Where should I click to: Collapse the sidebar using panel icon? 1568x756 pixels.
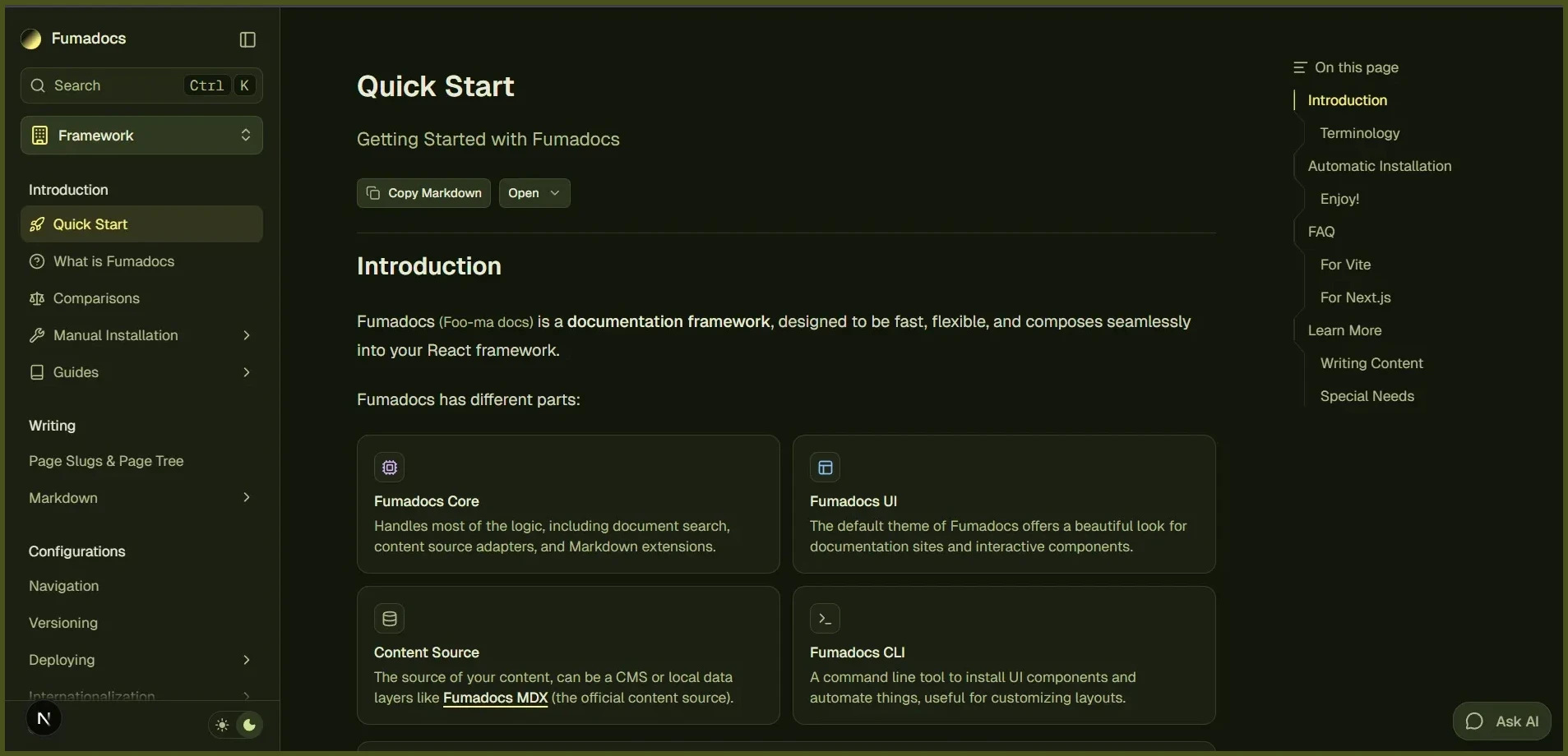pyautogui.click(x=247, y=39)
